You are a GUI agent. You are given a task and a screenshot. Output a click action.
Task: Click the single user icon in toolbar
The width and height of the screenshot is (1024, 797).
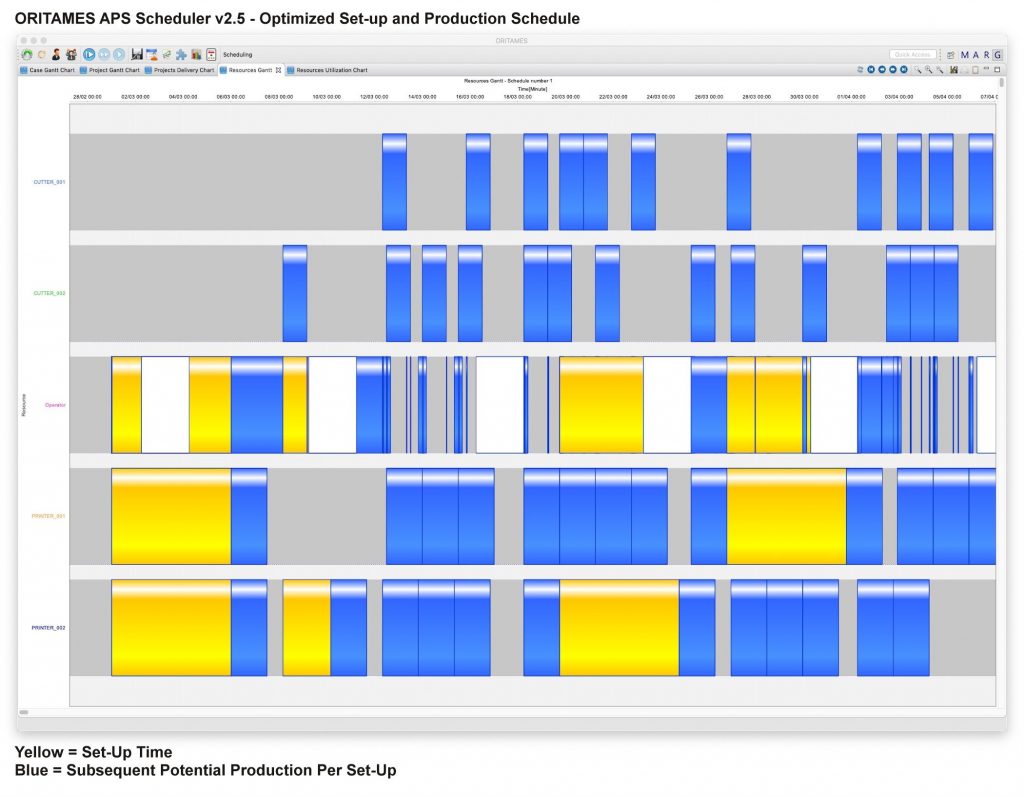tap(56, 55)
